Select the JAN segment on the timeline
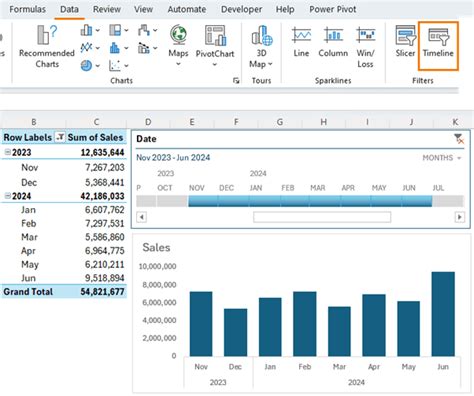Viewport: 474px width, 396px height. pos(265,201)
